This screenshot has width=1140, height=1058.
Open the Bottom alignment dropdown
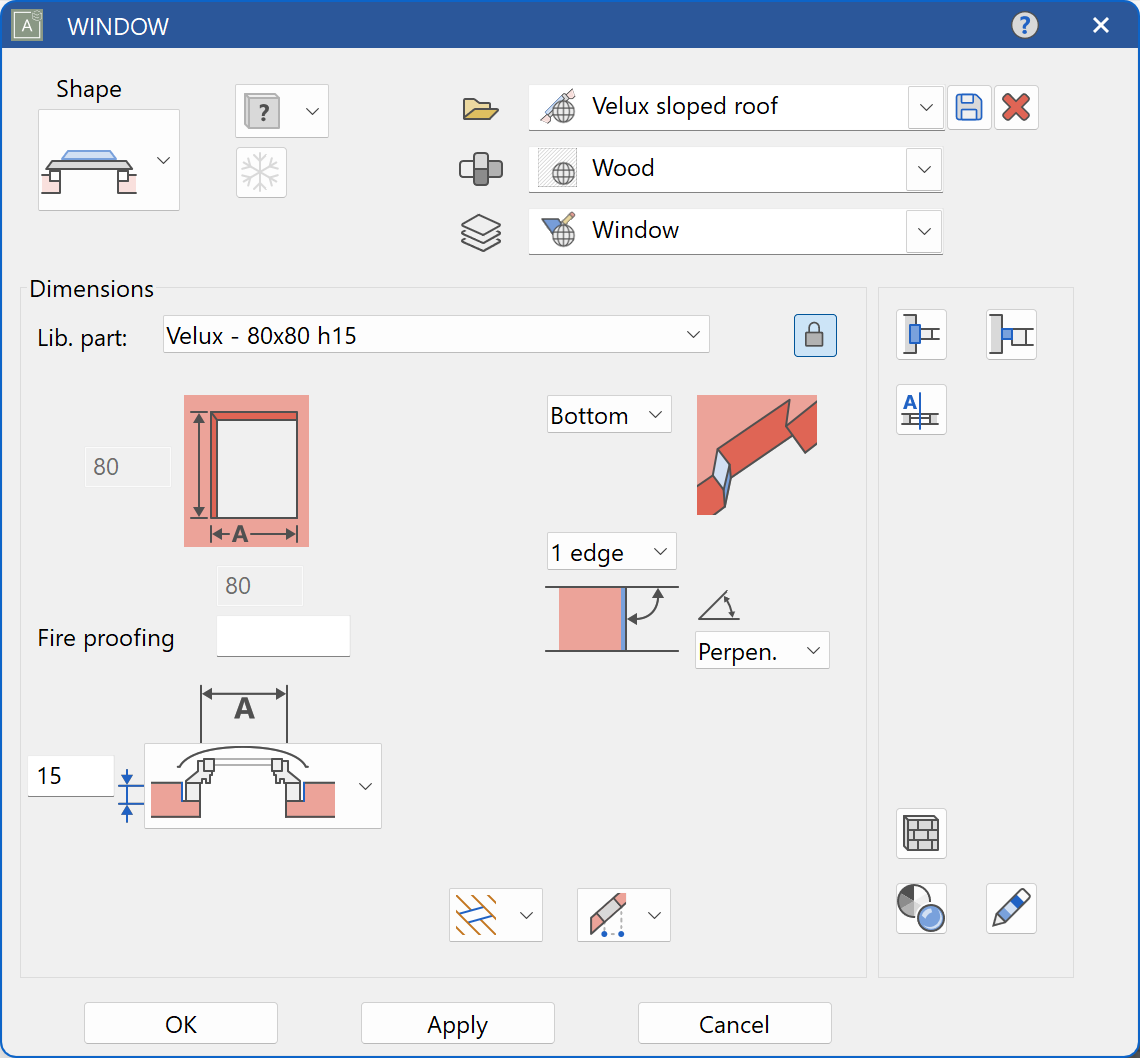(x=609, y=414)
